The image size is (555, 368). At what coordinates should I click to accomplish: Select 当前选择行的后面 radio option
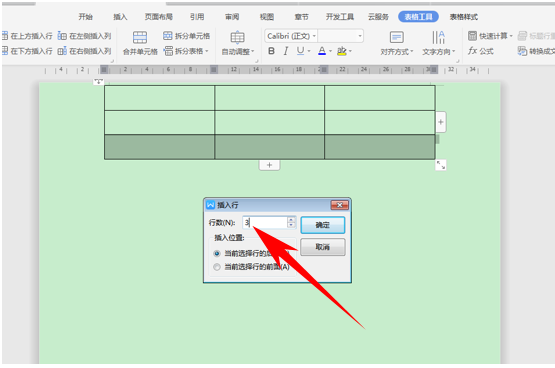[x=217, y=253]
